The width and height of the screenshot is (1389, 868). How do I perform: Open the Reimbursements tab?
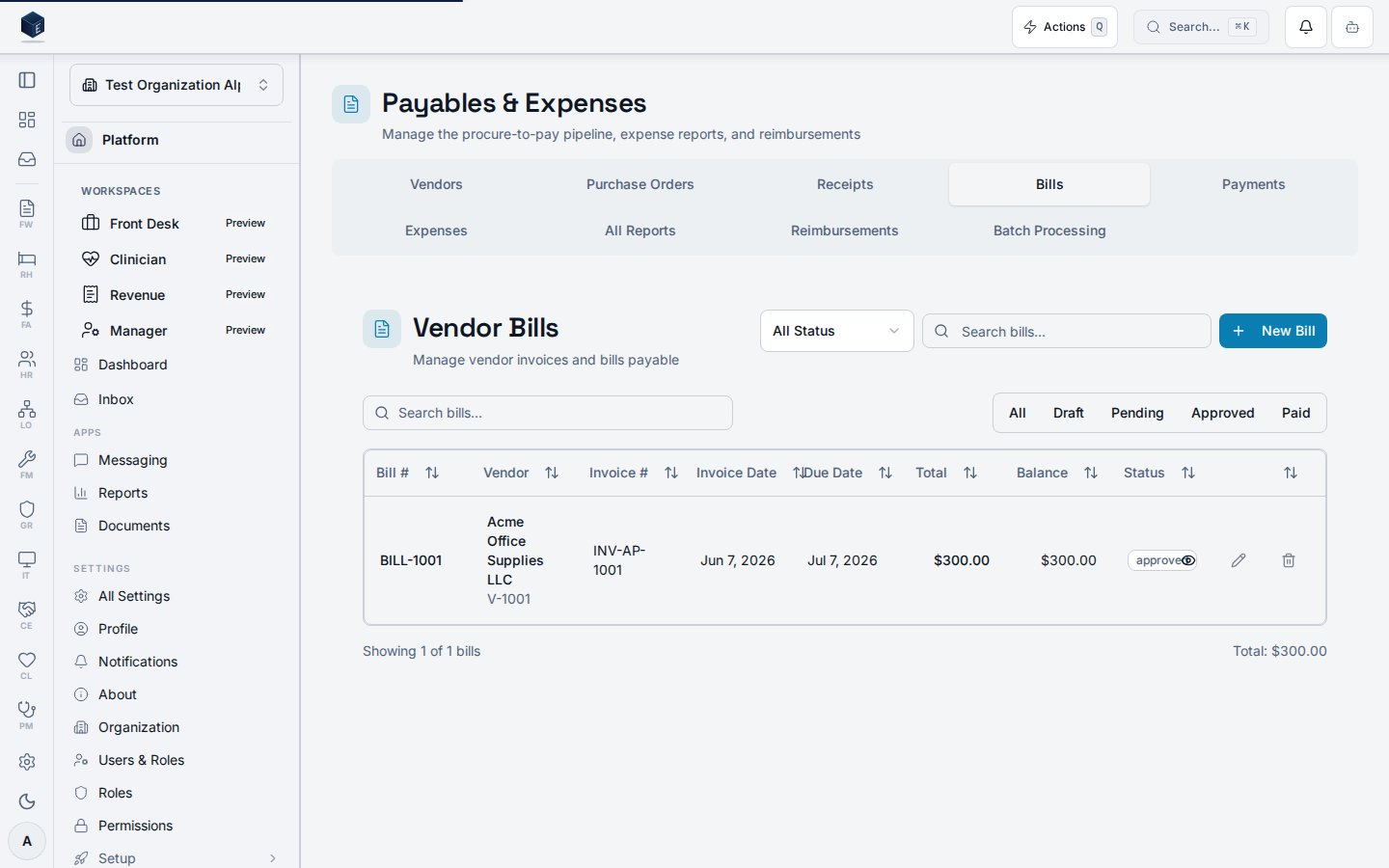pos(845,231)
